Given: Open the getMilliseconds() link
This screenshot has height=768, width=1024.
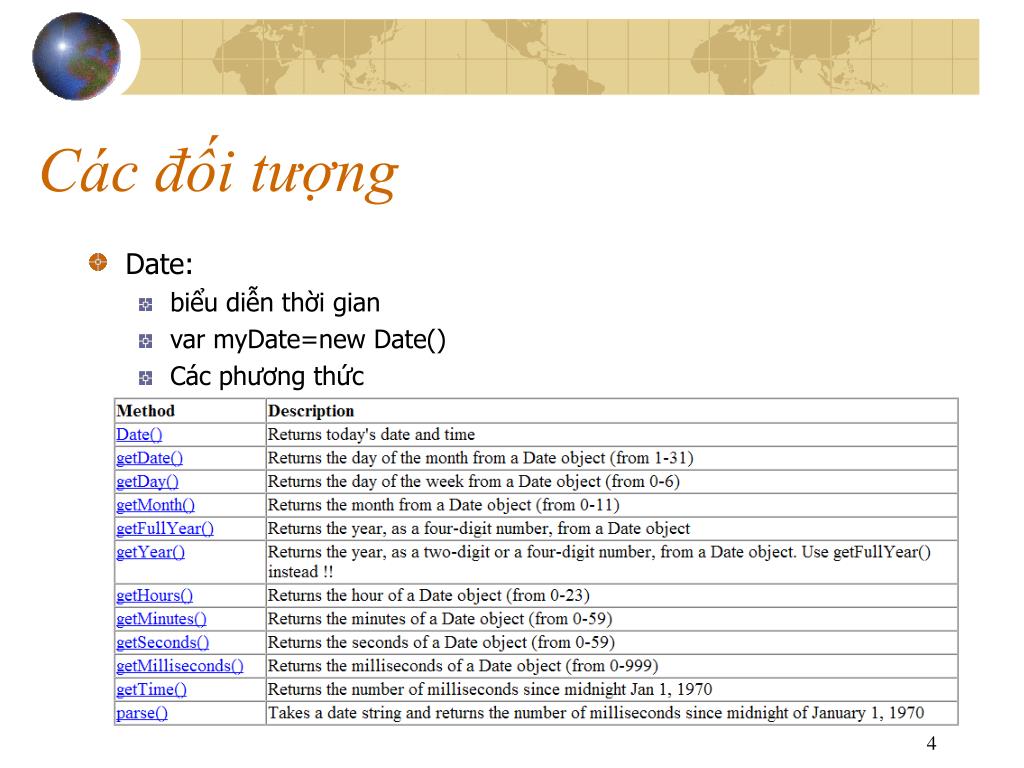Looking at the screenshot, I should (x=180, y=666).
